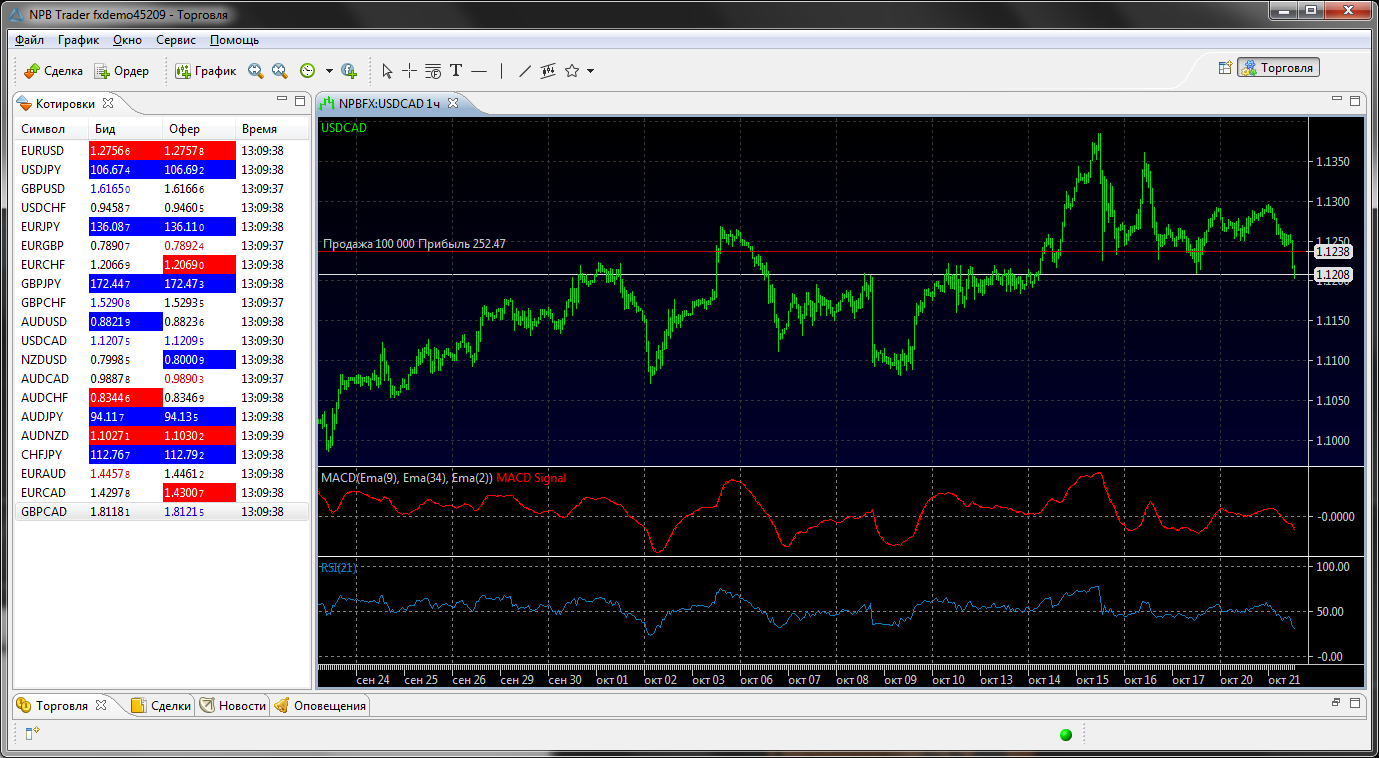
Task: Click the clock timeframe icon
Action: (307, 71)
